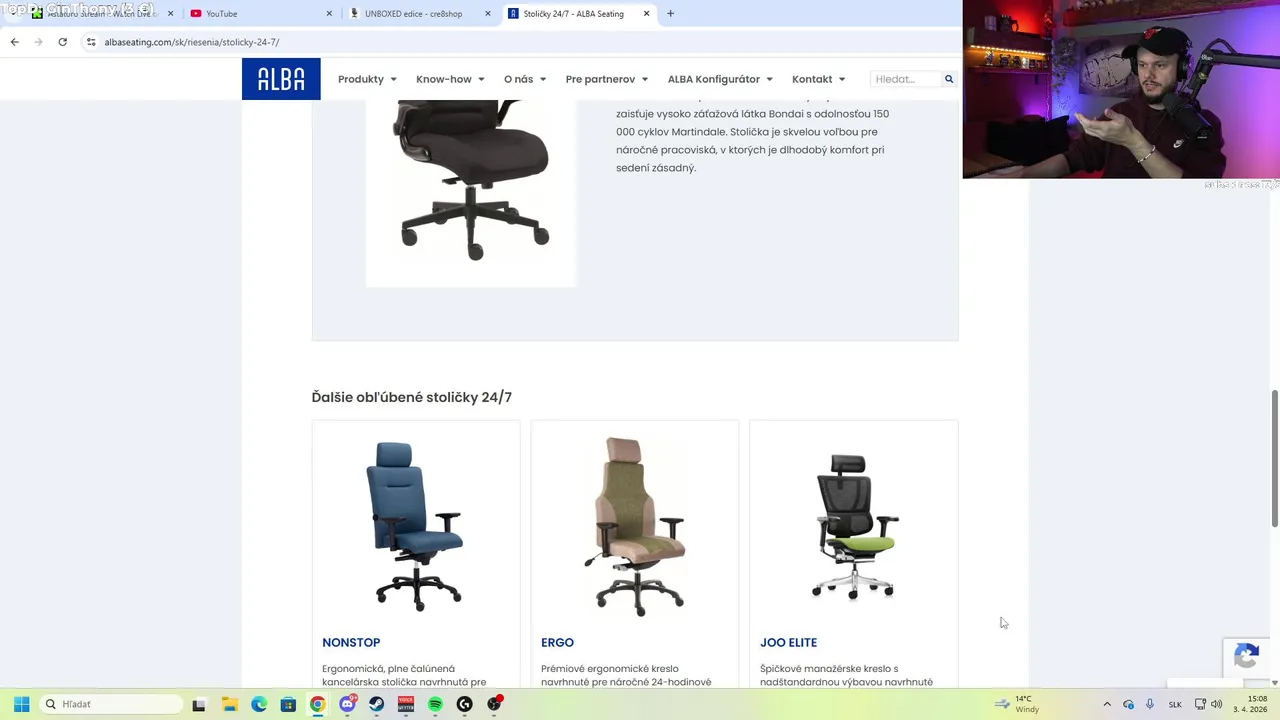Select the Stoličky 24/7 ALBA Seating tab
This screenshot has width=1280, height=720.
[x=578, y=14]
